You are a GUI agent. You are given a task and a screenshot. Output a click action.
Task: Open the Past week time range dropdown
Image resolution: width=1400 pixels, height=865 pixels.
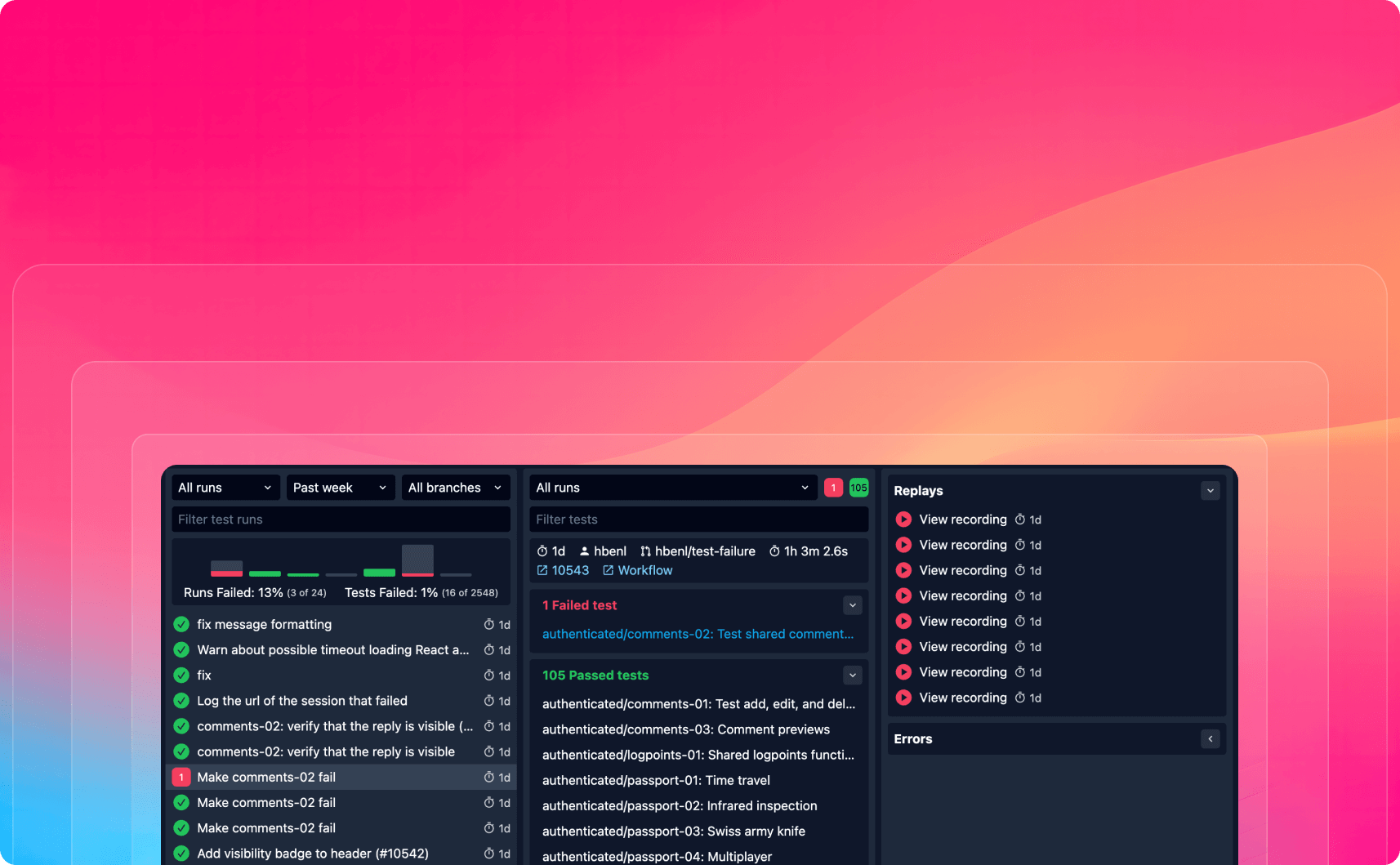click(340, 488)
